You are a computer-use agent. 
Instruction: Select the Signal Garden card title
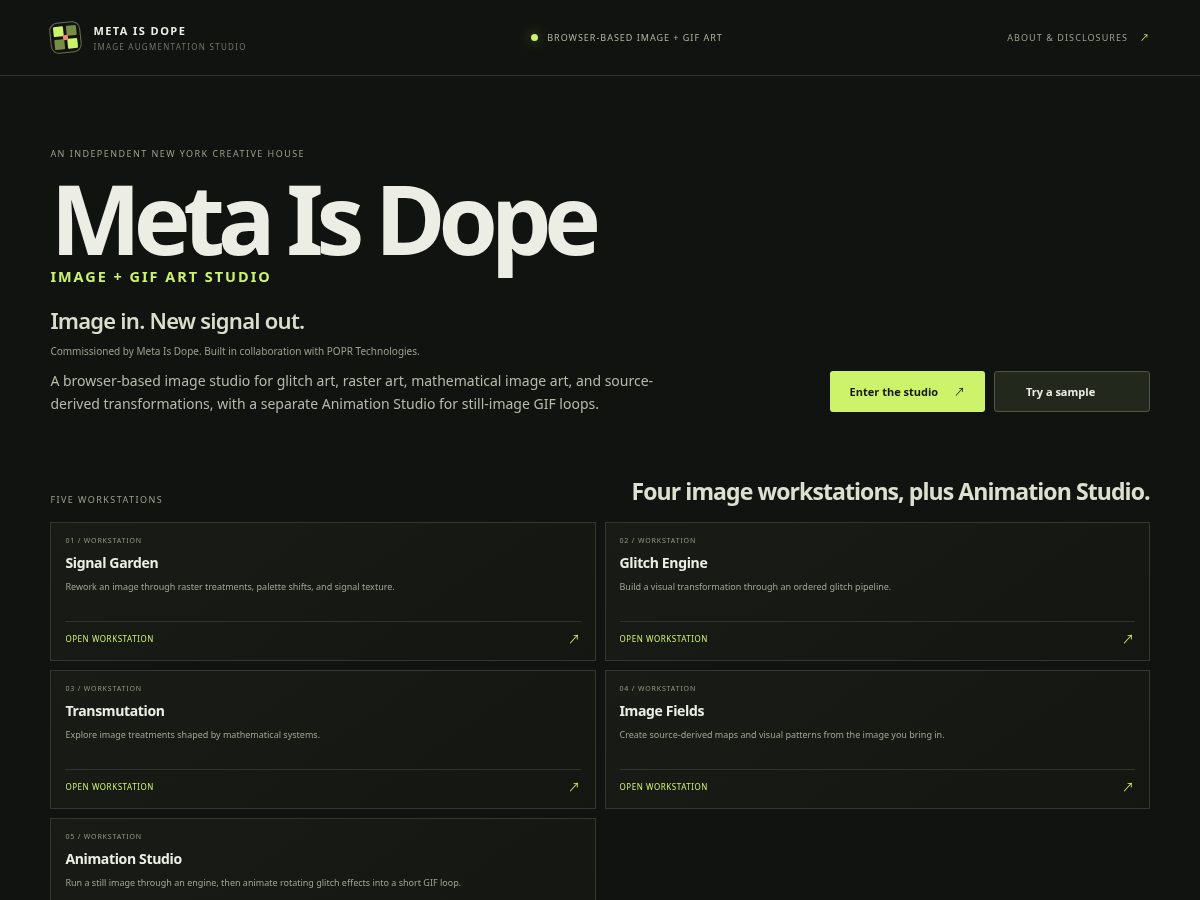coord(112,563)
